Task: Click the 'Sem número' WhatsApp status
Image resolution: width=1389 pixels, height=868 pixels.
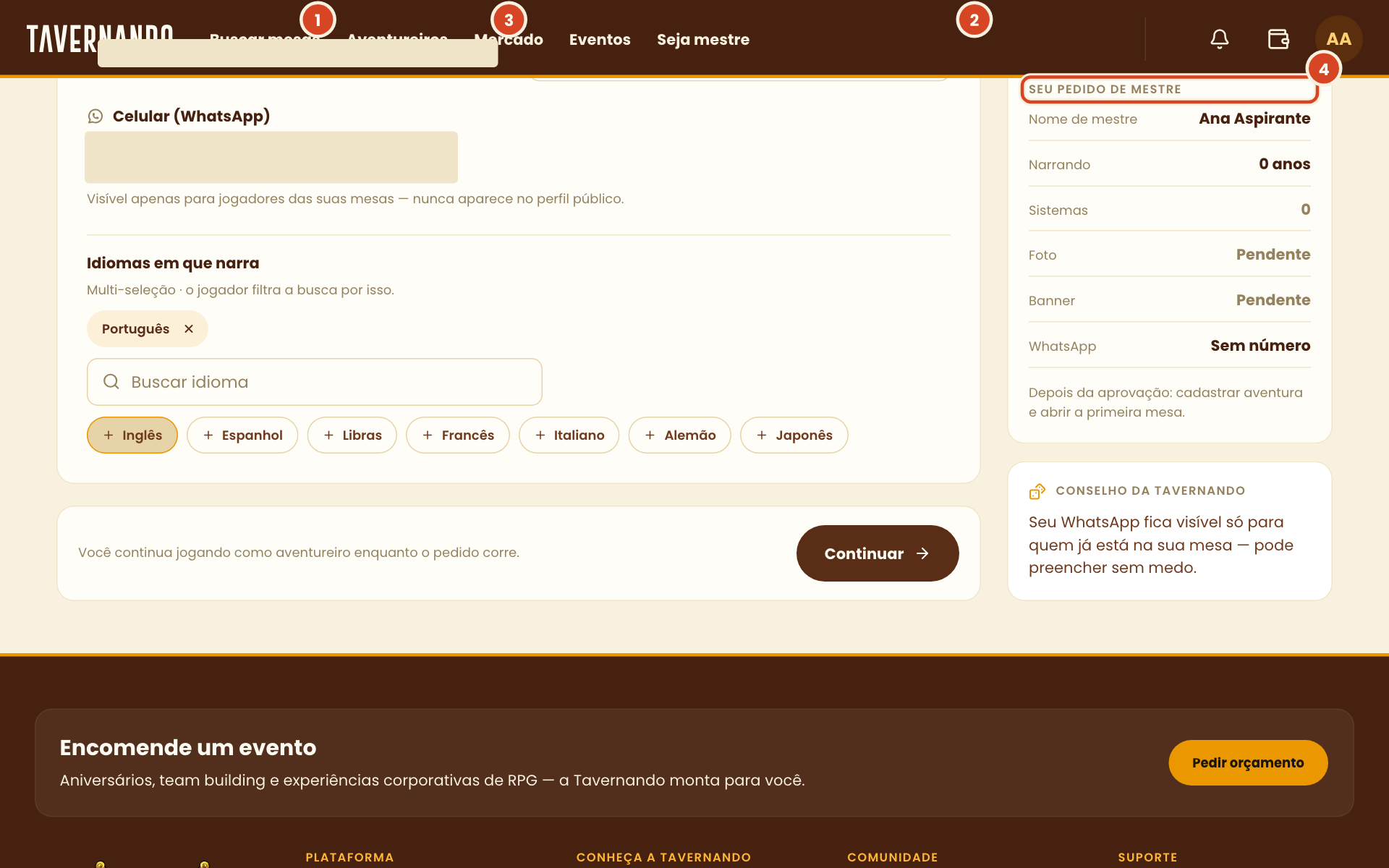Action: [x=1260, y=346]
